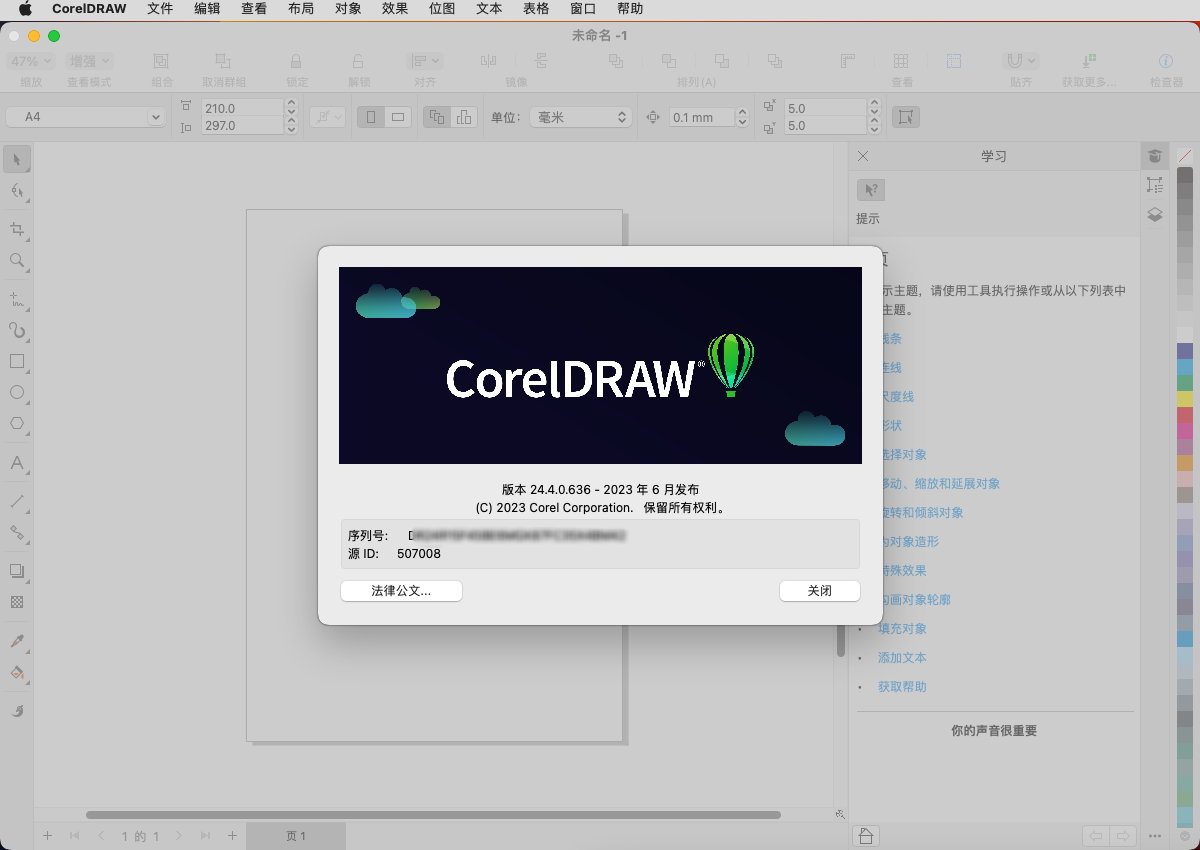Open the 位图 (Bitmaps) menu
Image resolution: width=1200 pixels, height=850 pixels.
tap(442, 9)
